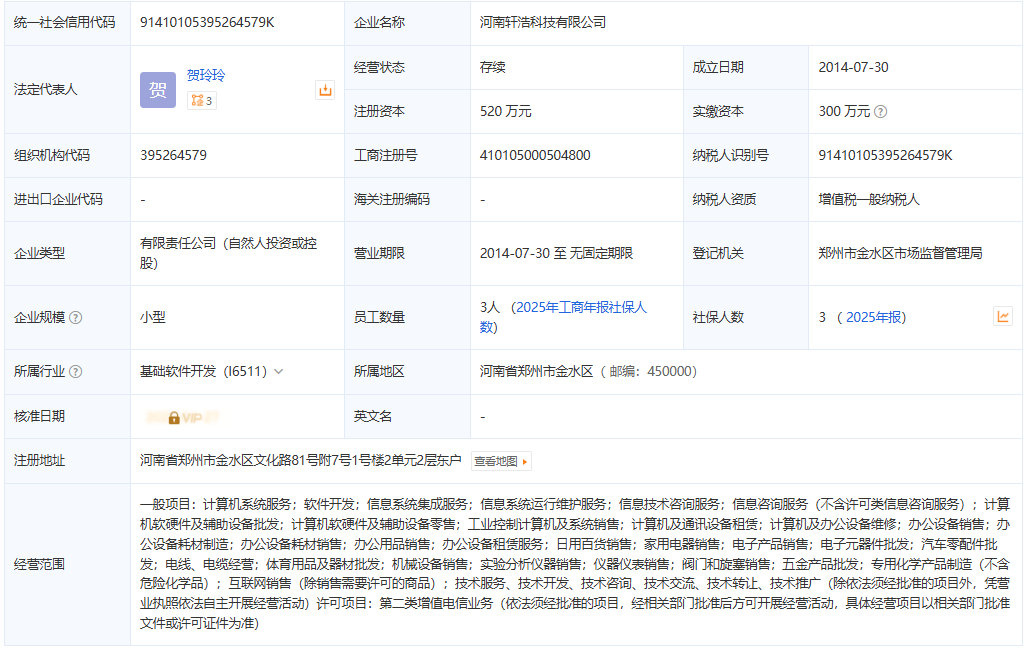Screen dimensions: 1026x653
Task: Select the registered address text
Action: (300, 461)
